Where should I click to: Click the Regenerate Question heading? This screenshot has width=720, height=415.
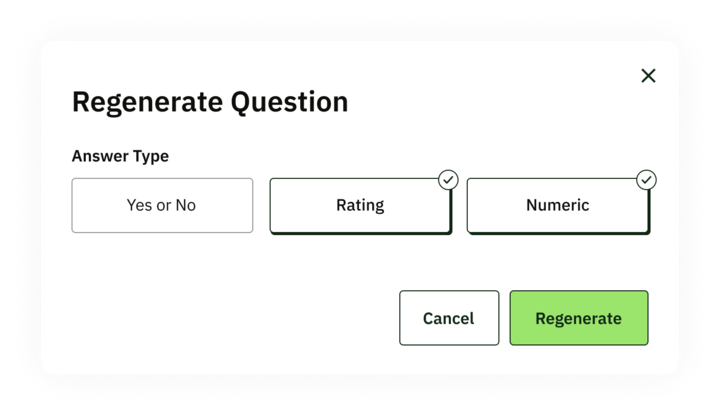[x=210, y=102]
